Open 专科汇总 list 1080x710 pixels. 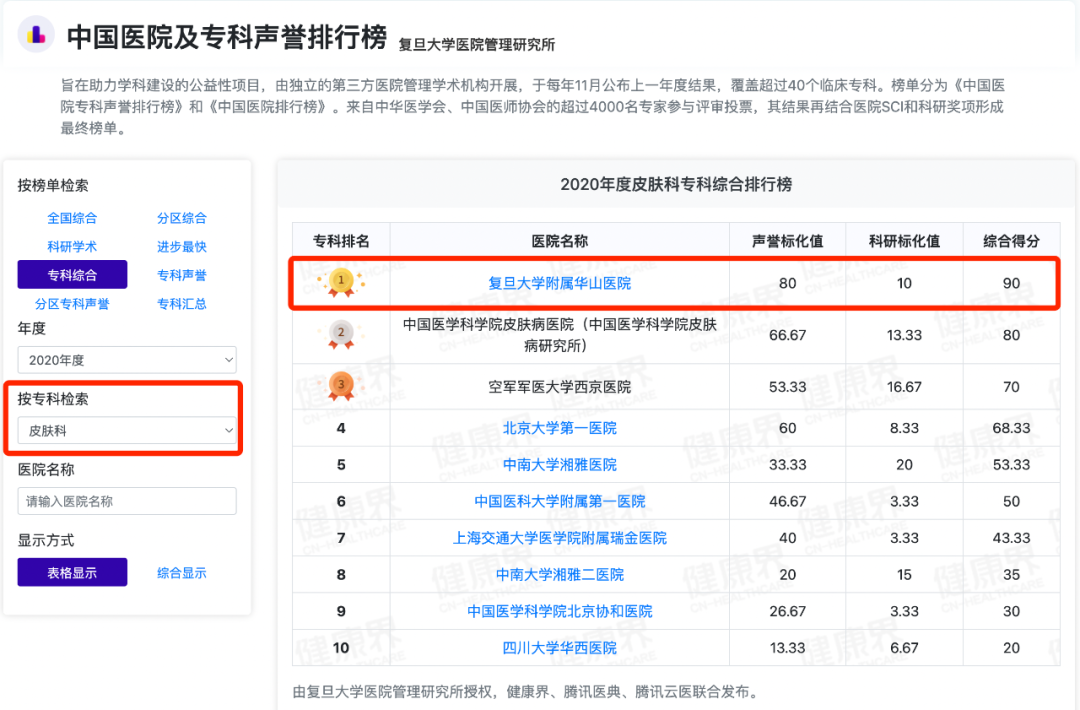point(182,304)
